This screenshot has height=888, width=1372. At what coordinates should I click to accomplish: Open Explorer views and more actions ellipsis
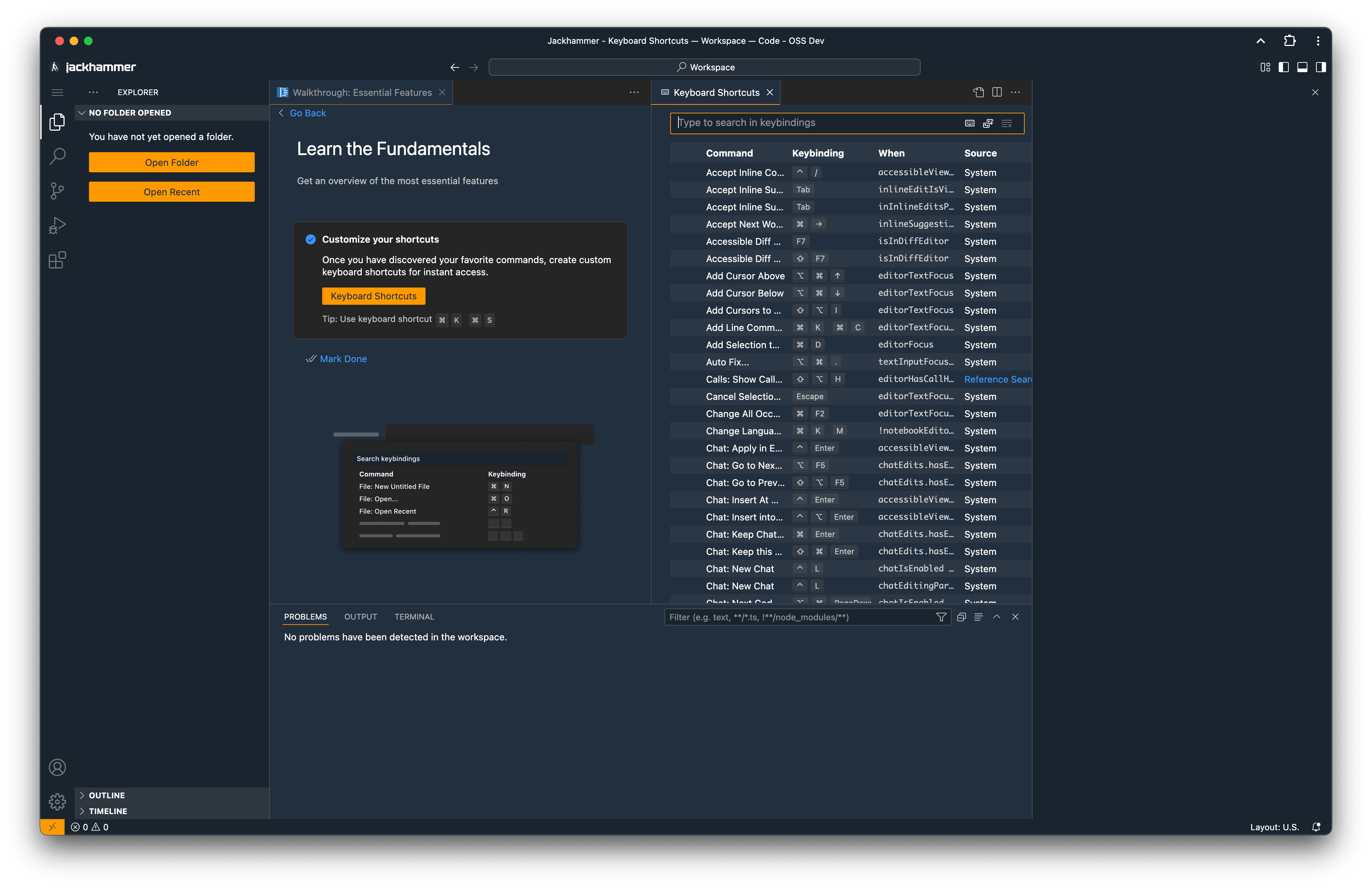tap(93, 92)
